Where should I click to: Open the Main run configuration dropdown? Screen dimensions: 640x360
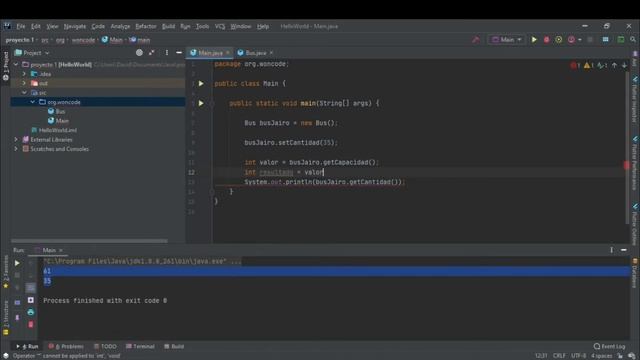pos(507,40)
